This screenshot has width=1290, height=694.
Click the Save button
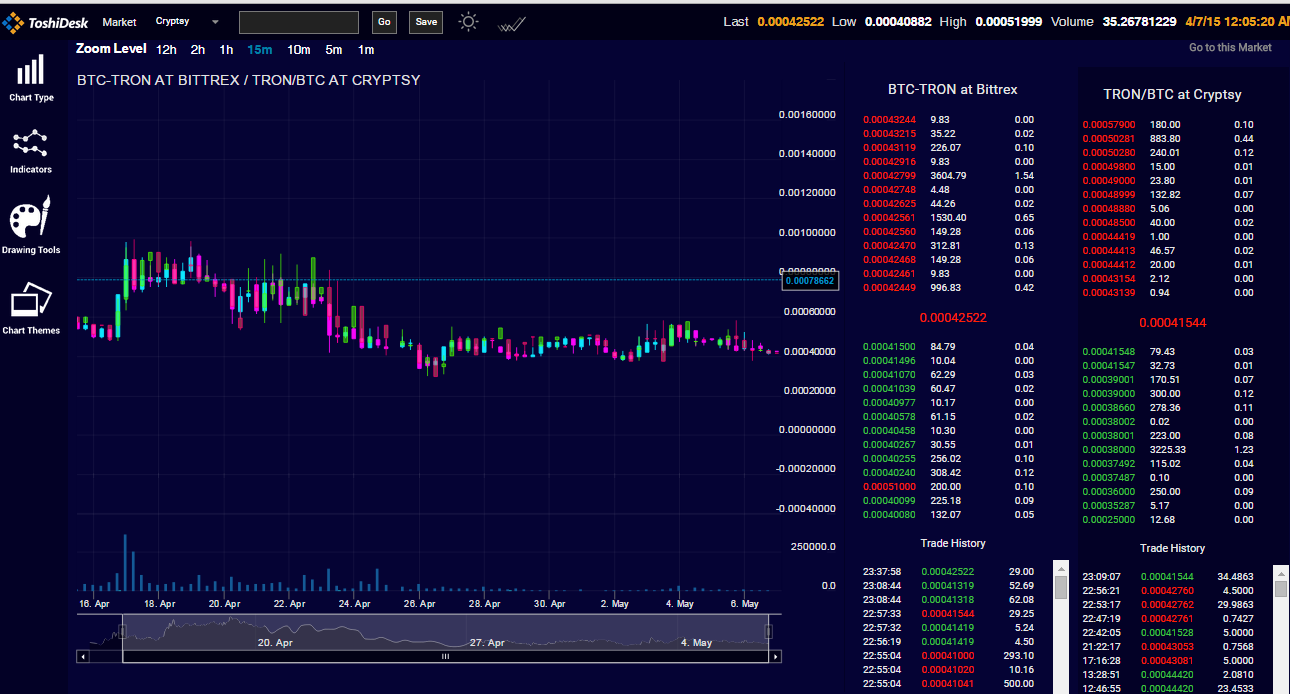click(426, 22)
